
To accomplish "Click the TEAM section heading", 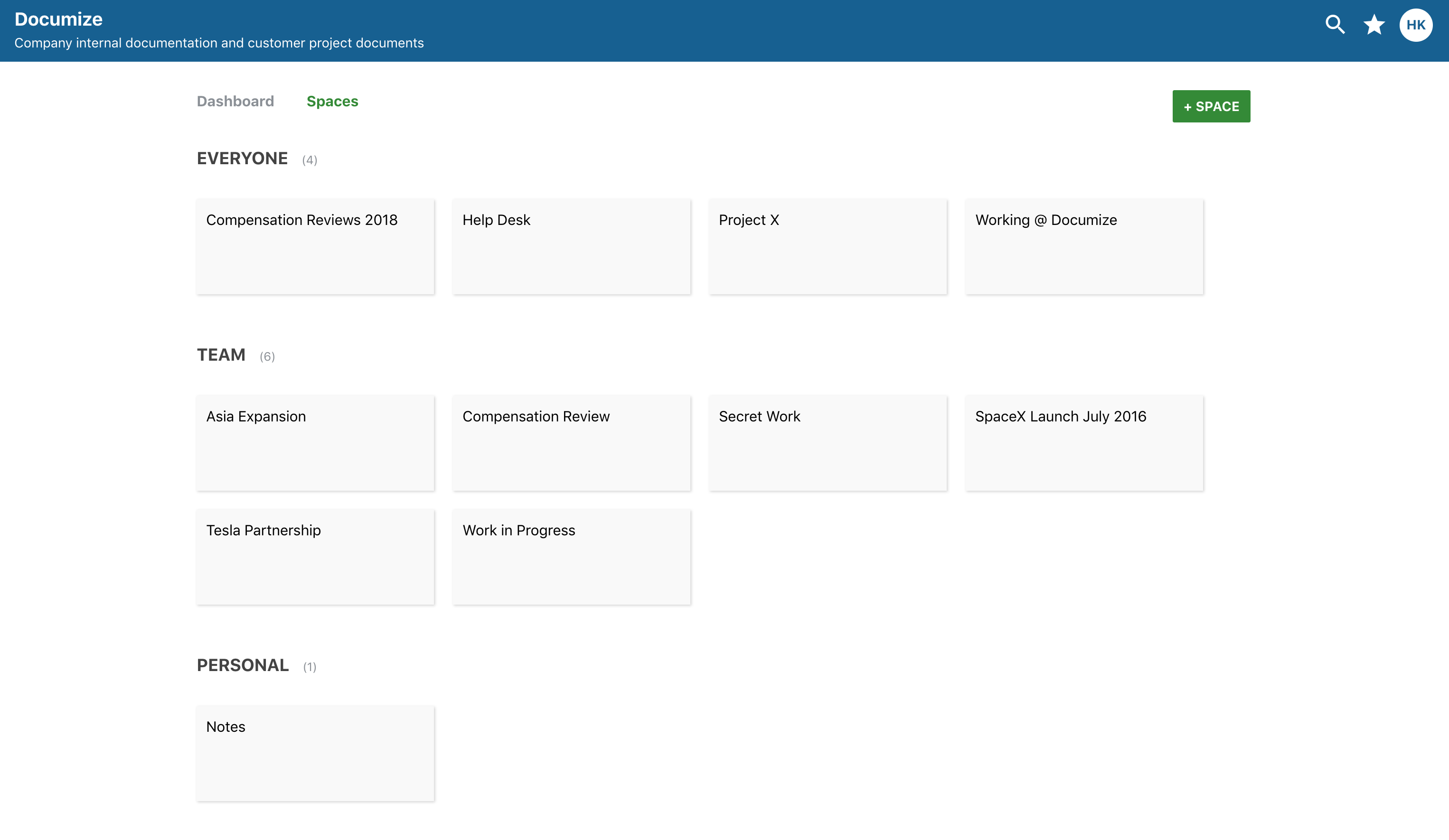I will [x=221, y=355].
